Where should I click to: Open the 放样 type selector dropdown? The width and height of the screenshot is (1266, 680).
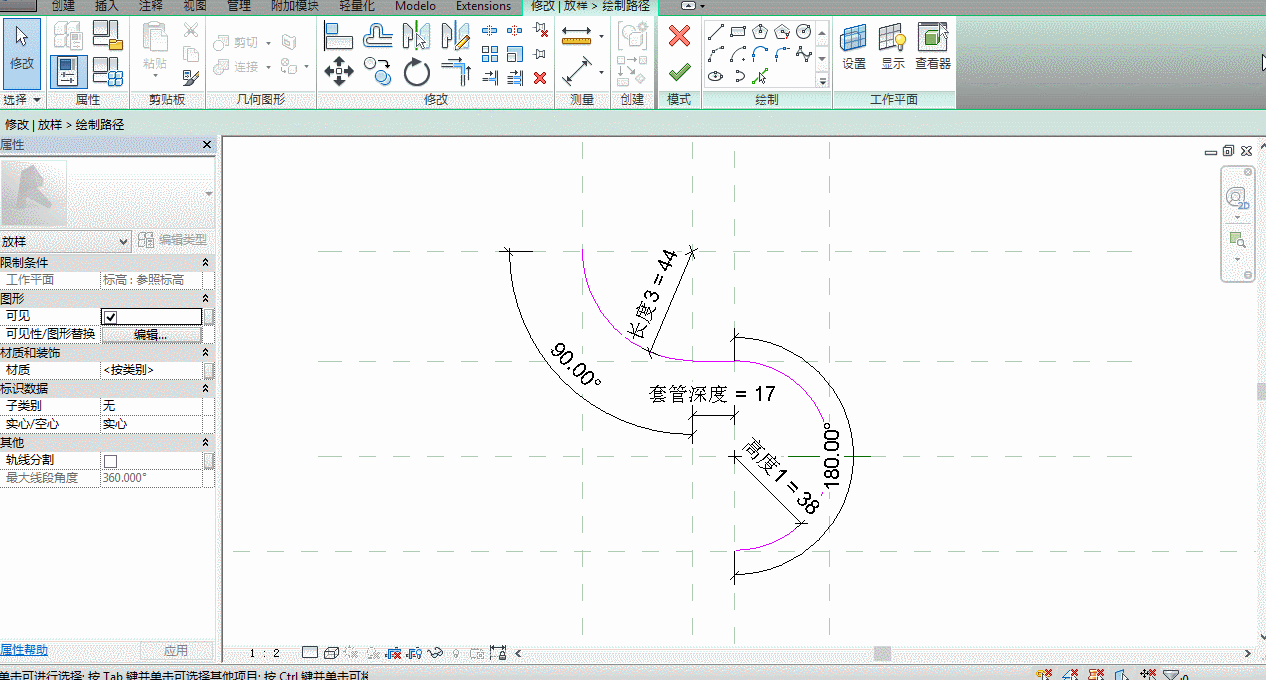click(124, 241)
